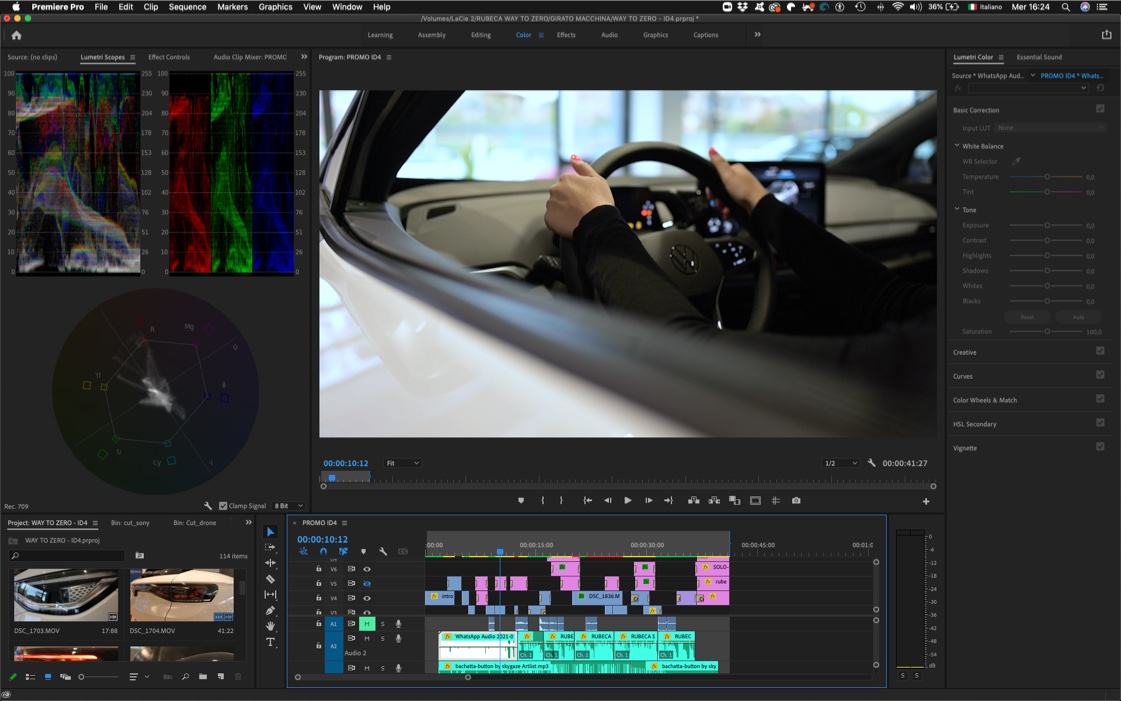This screenshot has height=701, width=1121.
Task: Disable the Basic Correction checkbox
Action: tap(1100, 109)
